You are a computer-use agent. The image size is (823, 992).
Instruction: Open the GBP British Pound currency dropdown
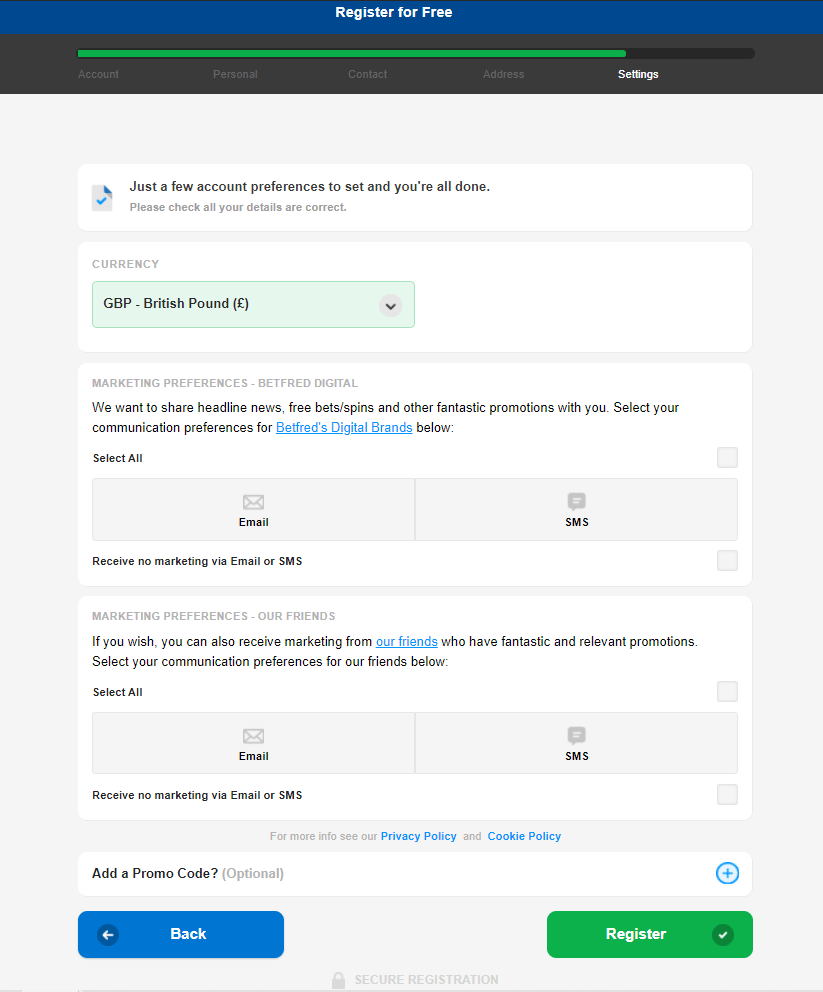[x=253, y=304]
